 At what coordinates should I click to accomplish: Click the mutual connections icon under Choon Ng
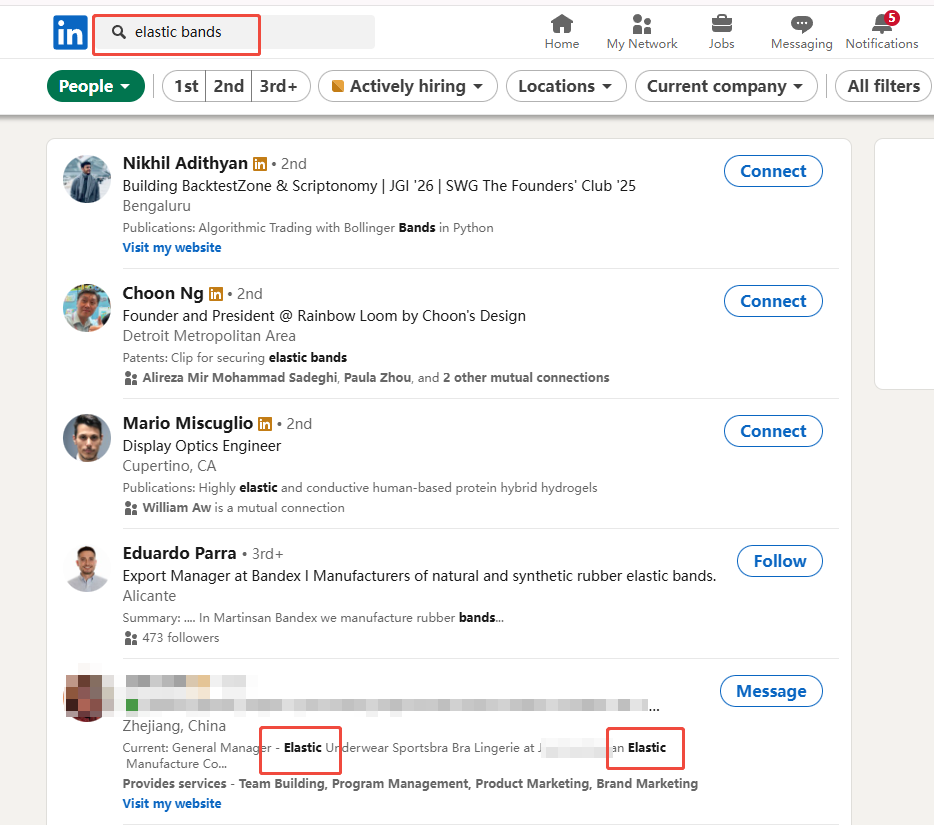coord(131,377)
